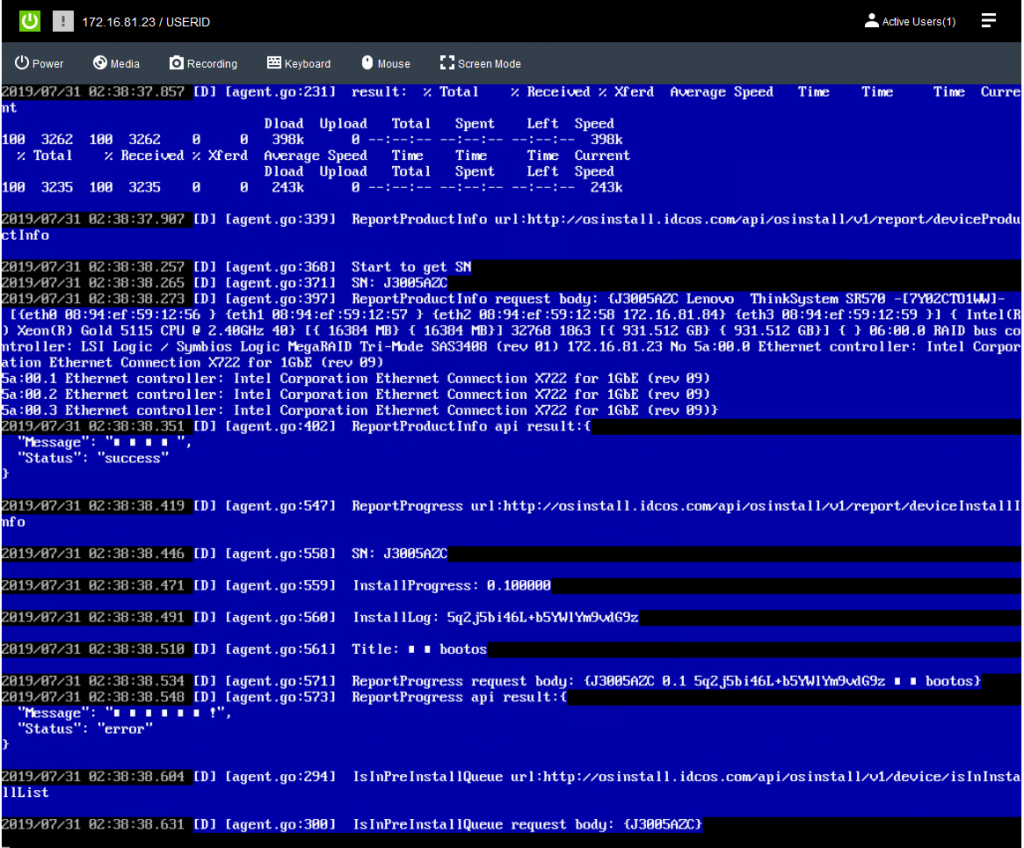Screen dimensions: 1024x848
Task: Click the exclamation warning icon in title bar
Action: [62, 20]
